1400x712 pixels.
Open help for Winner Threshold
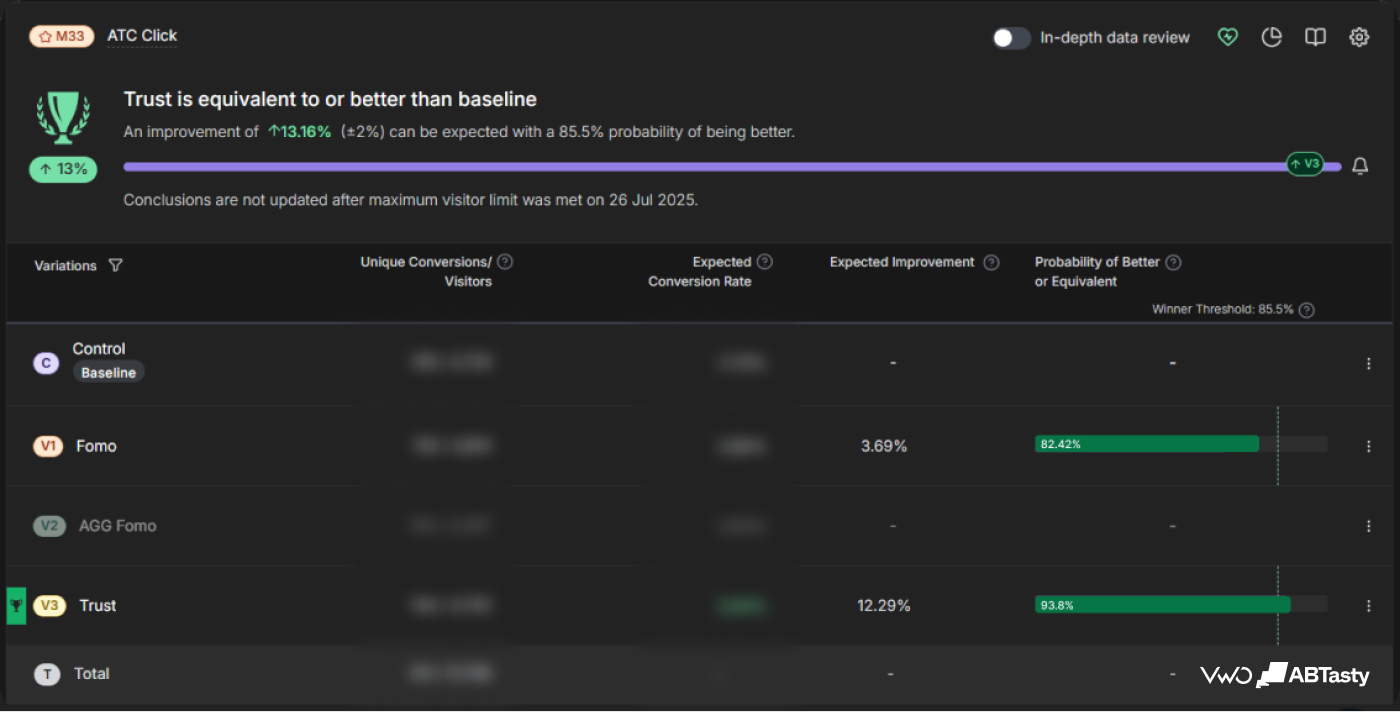1306,310
